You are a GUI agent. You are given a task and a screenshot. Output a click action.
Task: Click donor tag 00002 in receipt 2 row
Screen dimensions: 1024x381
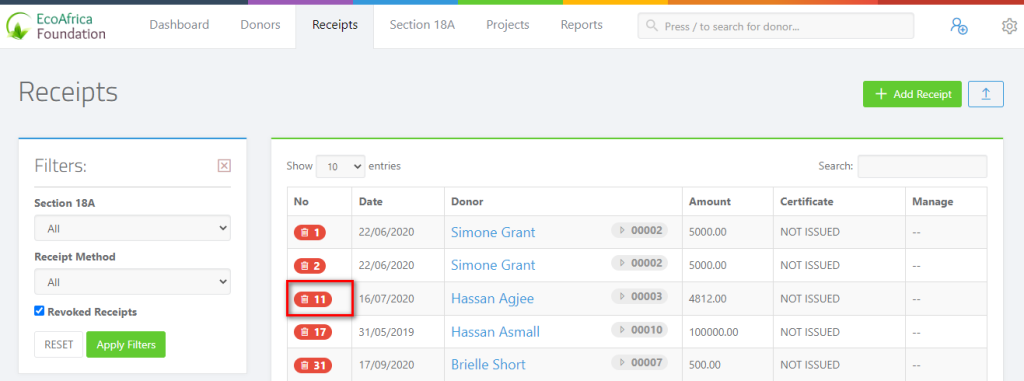click(x=639, y=263)
